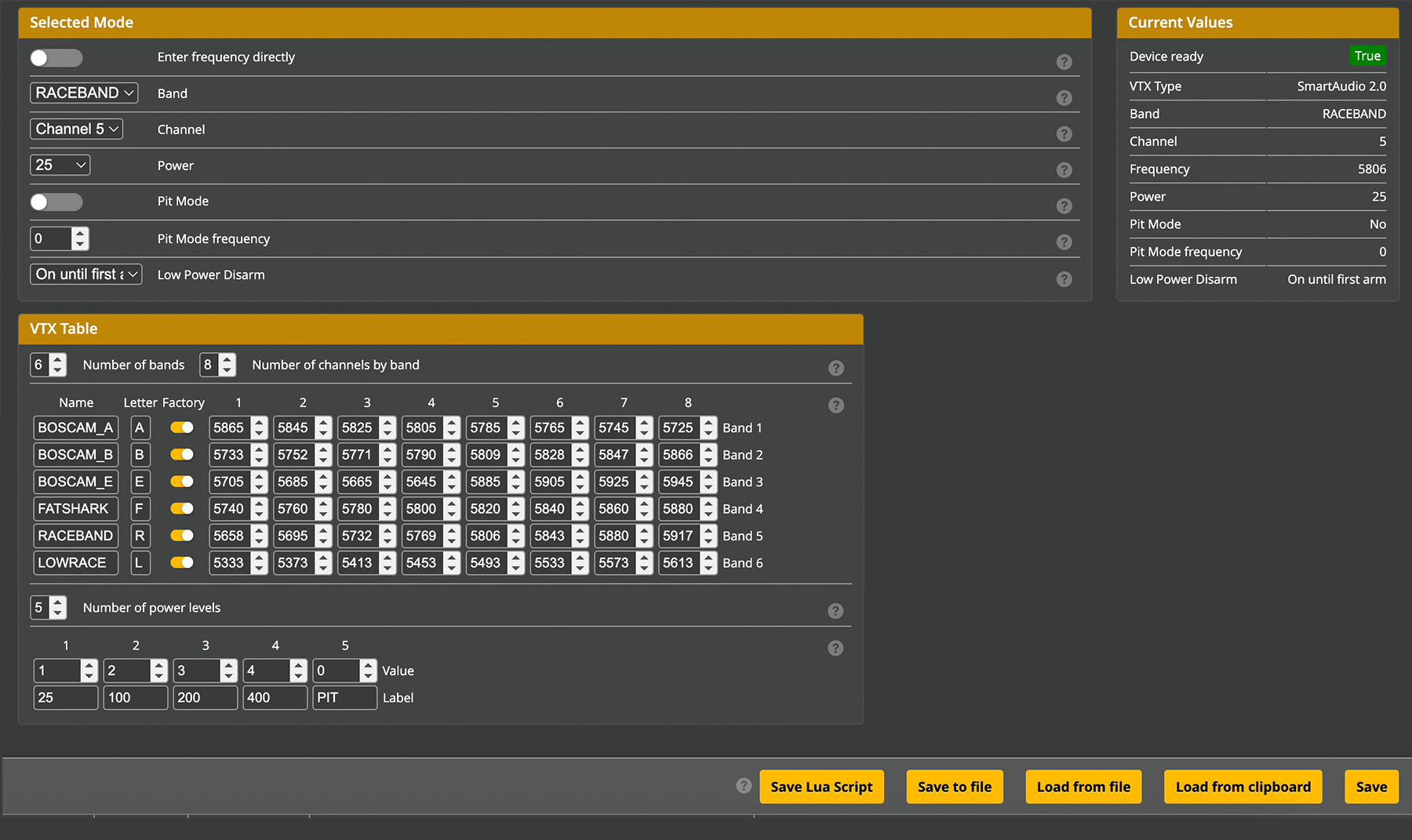
Task: Toggle Pit Mode switch on
Action: [x=56, y=202]
